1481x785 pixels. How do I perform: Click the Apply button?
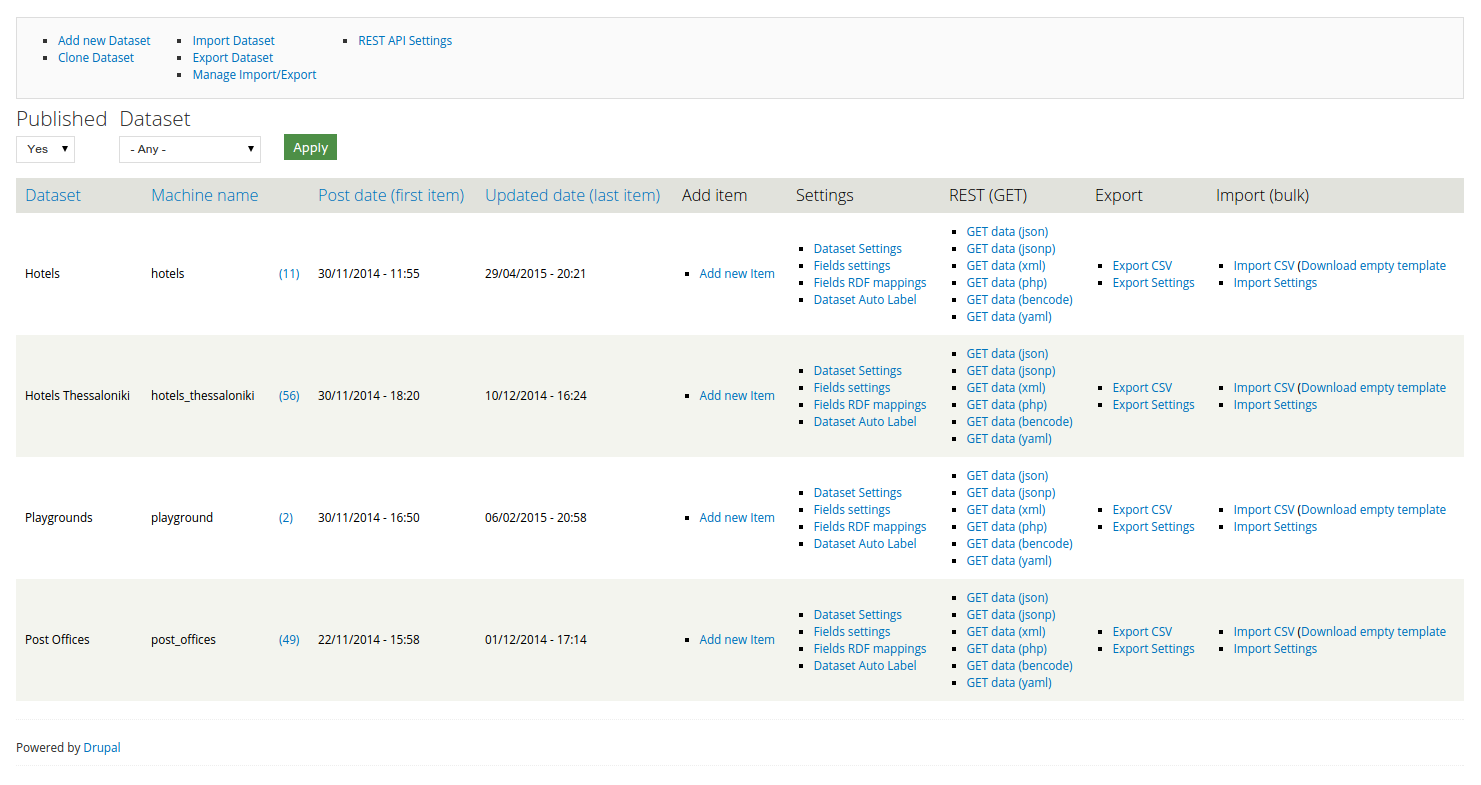[x=310, y=146]
